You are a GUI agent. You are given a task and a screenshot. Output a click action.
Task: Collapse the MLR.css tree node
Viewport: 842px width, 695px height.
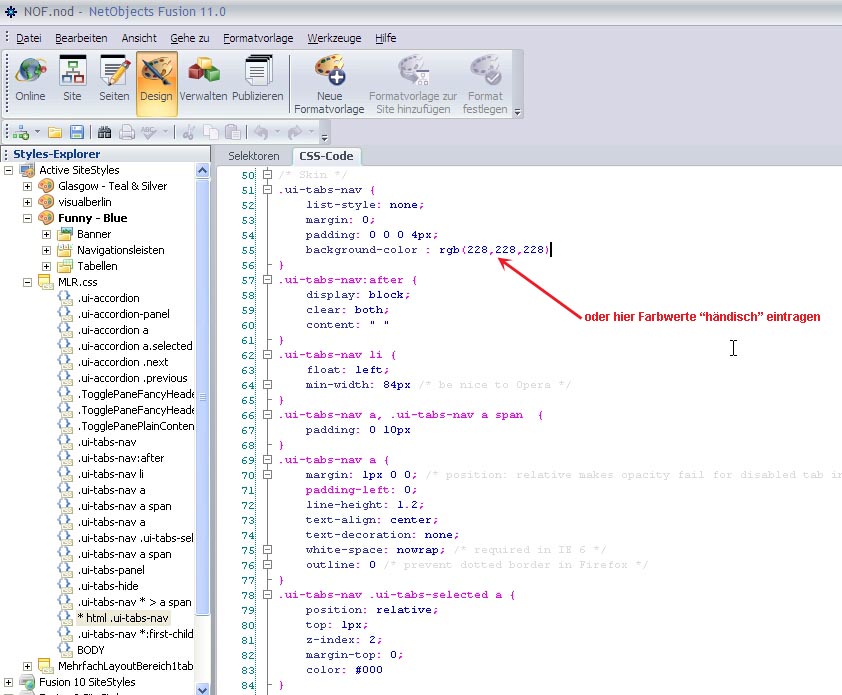tap(27, 282)
